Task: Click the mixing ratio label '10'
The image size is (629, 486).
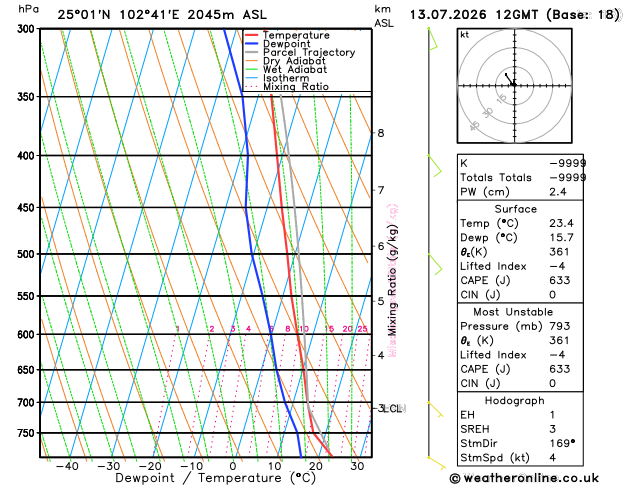Action: coord(304,329)
